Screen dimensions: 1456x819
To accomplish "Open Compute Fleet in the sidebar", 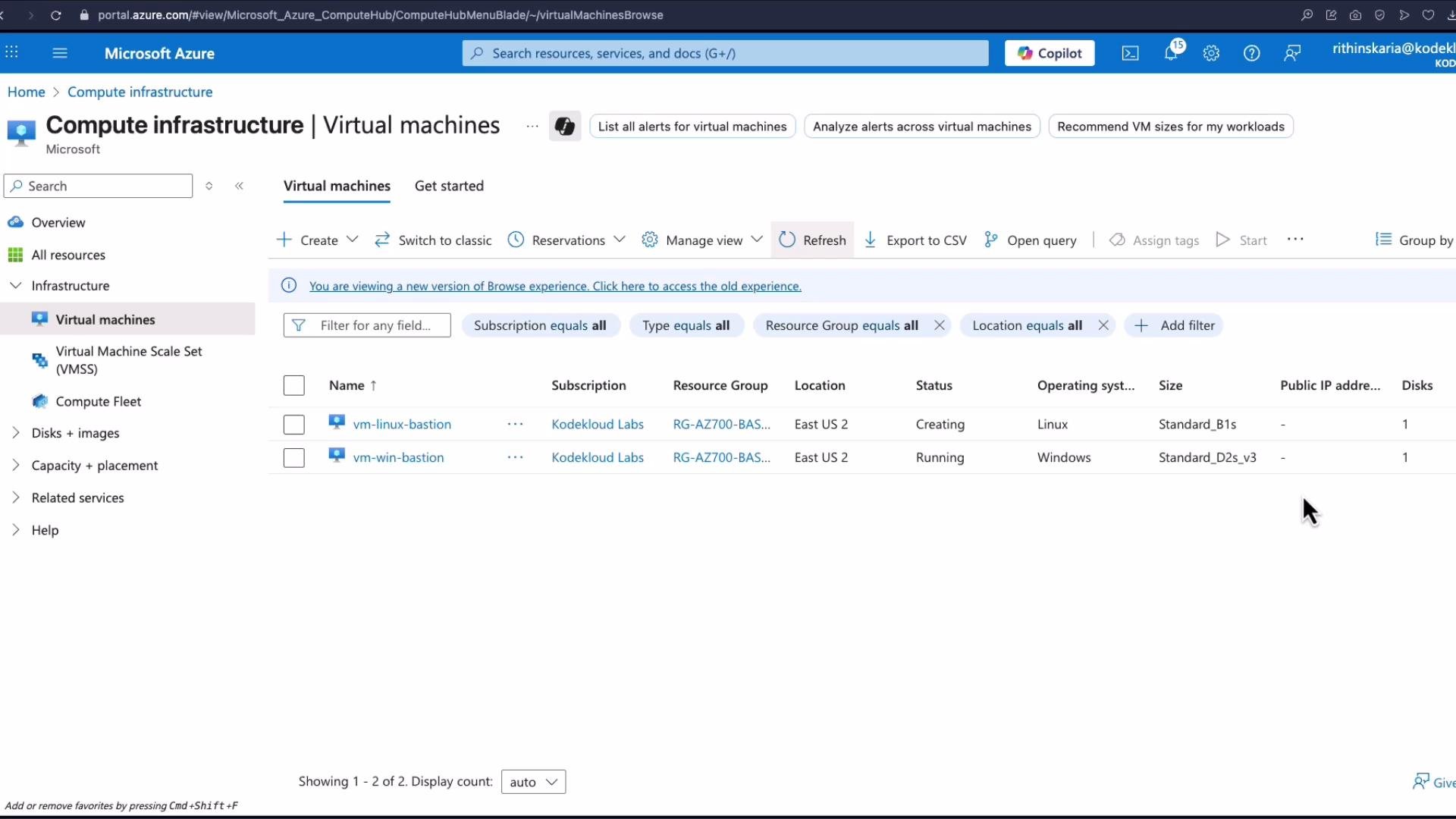I will (99, 401).
